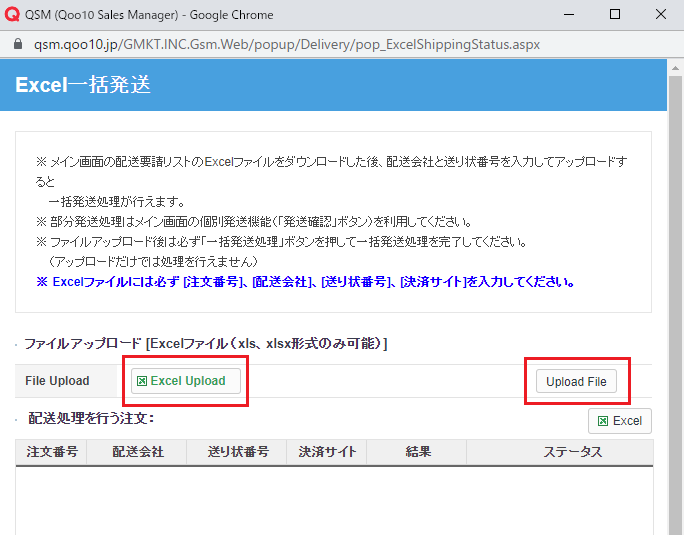Viewport: 684px width, 535px height.
Task: Click the green icon on the Excel download button
Action: pos(603,421)
